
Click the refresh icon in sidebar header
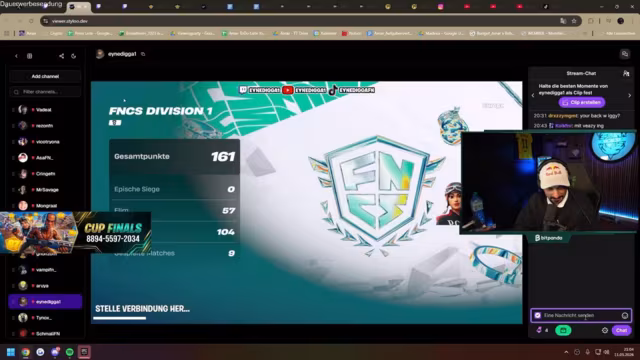73,56
